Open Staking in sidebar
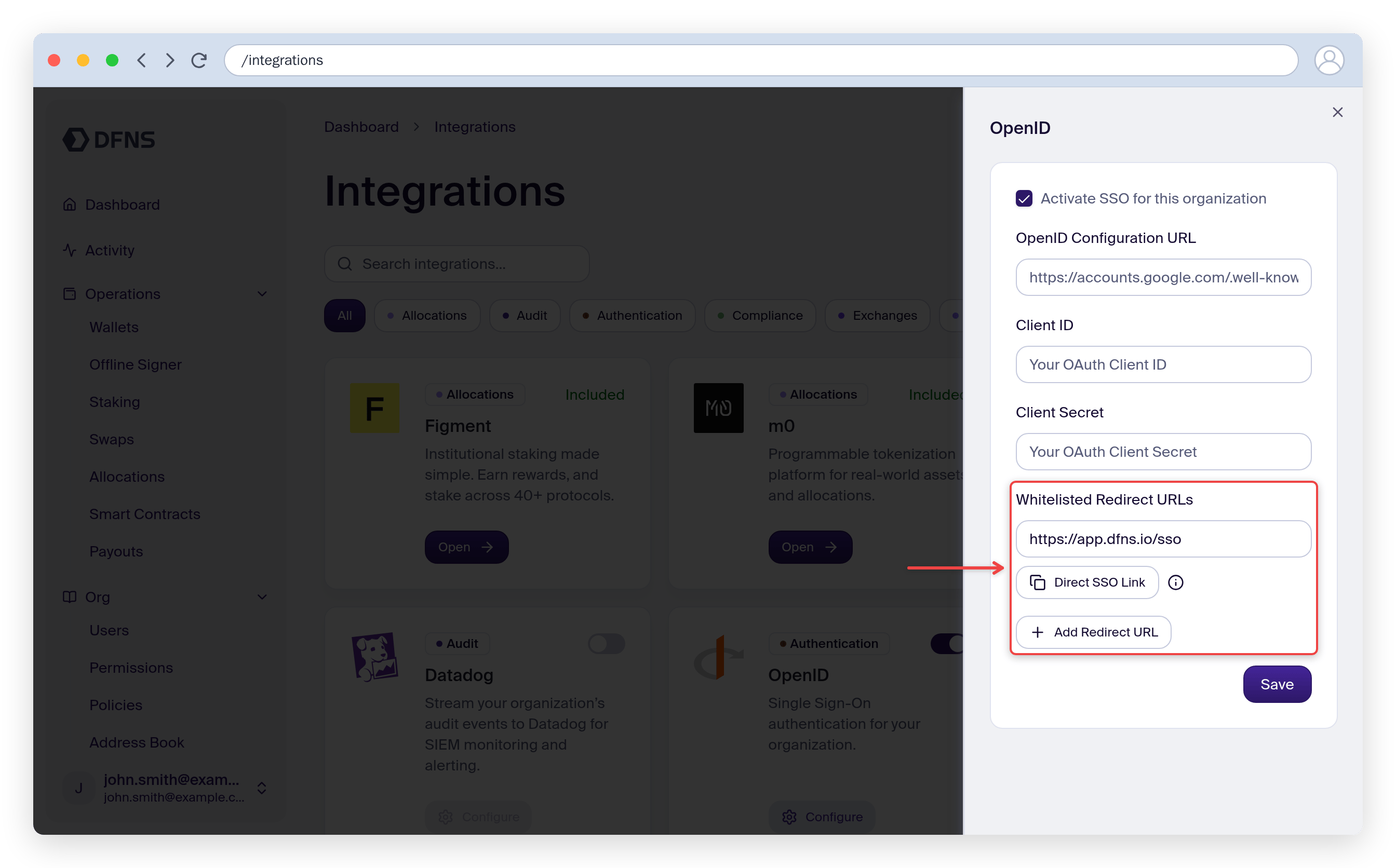 click(x=114, y=402)
